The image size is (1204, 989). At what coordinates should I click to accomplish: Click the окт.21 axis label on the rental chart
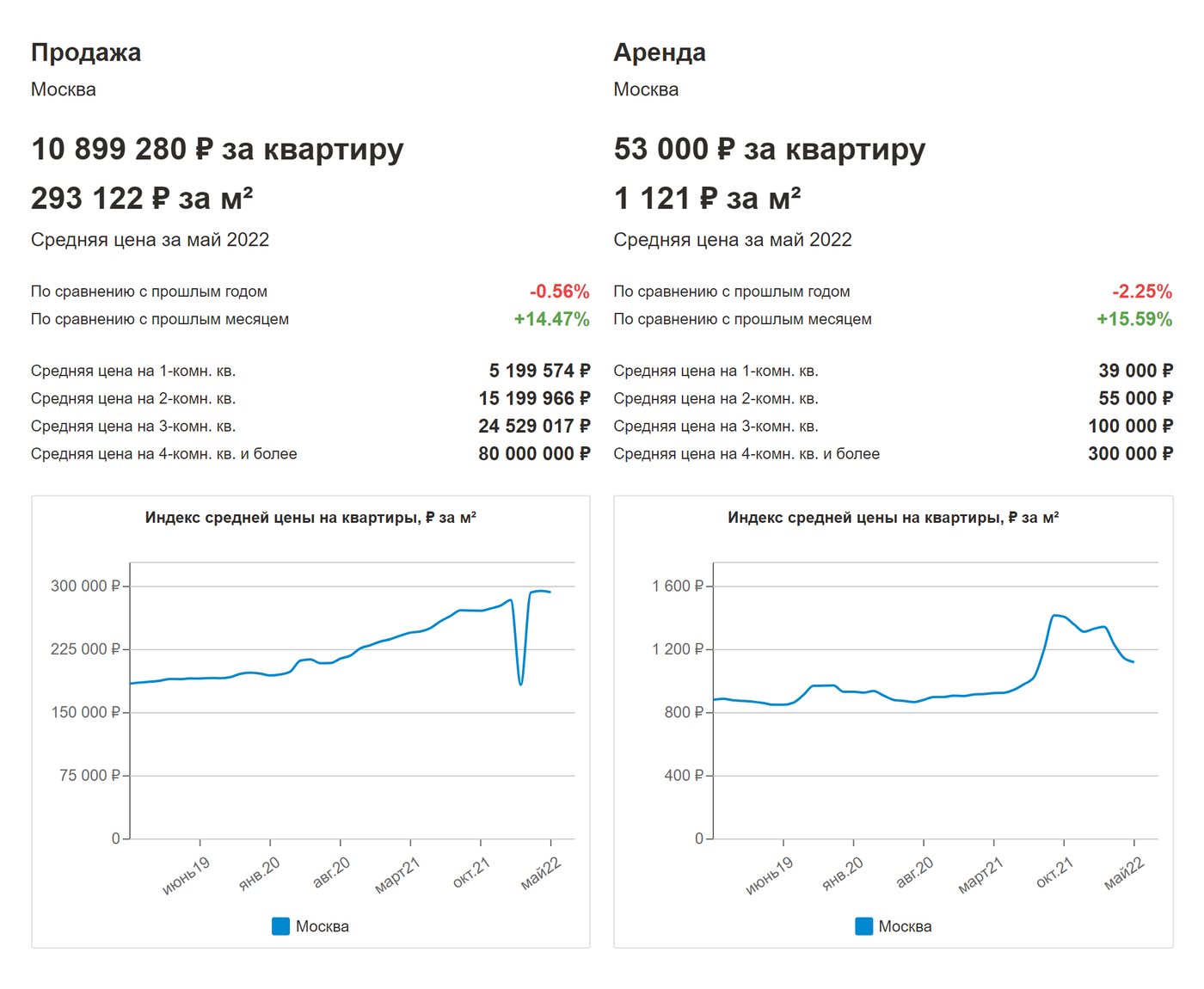point(1054,872)
